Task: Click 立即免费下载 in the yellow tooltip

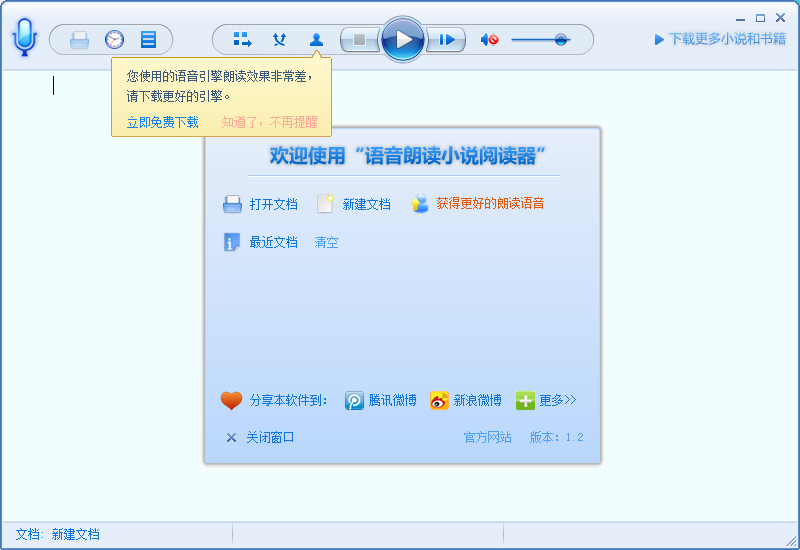Action: pos(163,122)
